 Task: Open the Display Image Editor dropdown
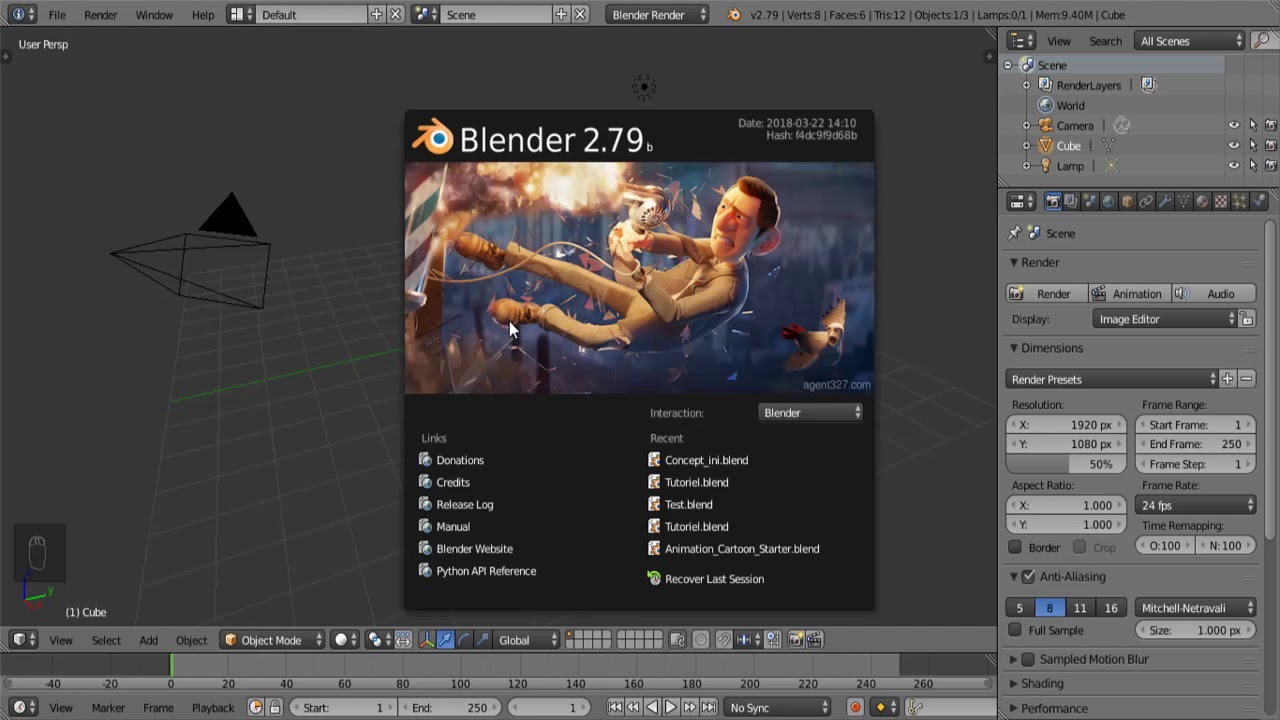click(1165, 319)
